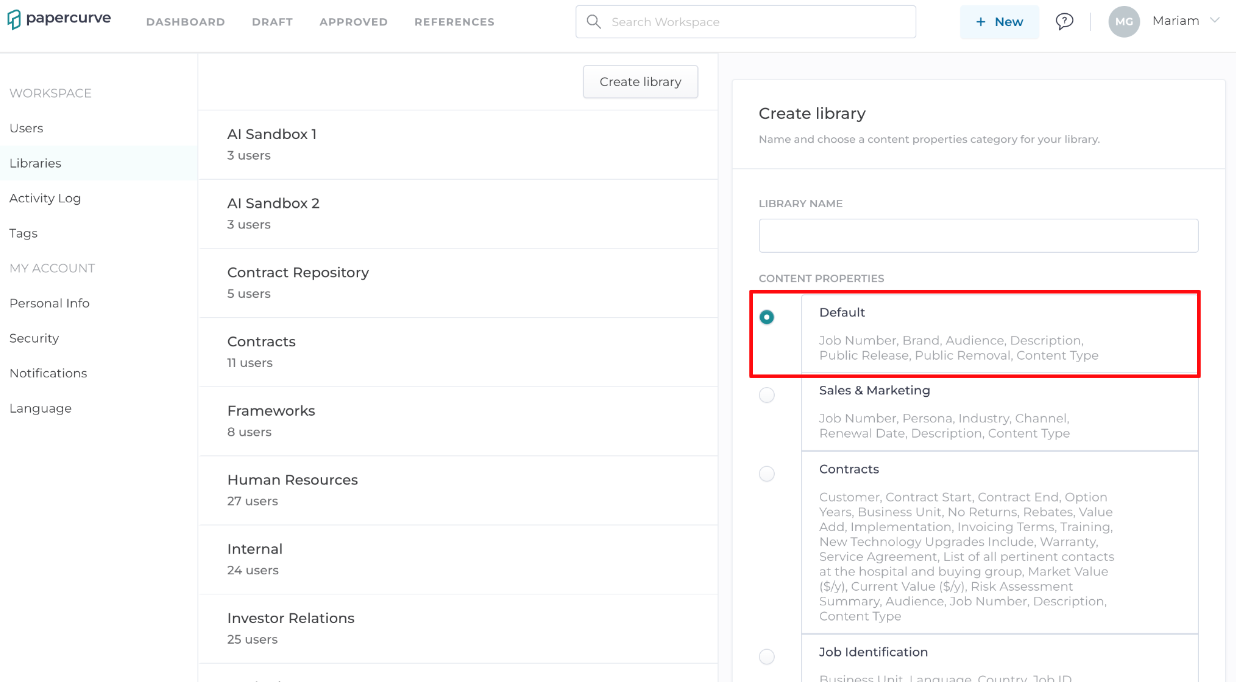
Task: Select the Contracts content properties radio
Action: pos(767,474)
